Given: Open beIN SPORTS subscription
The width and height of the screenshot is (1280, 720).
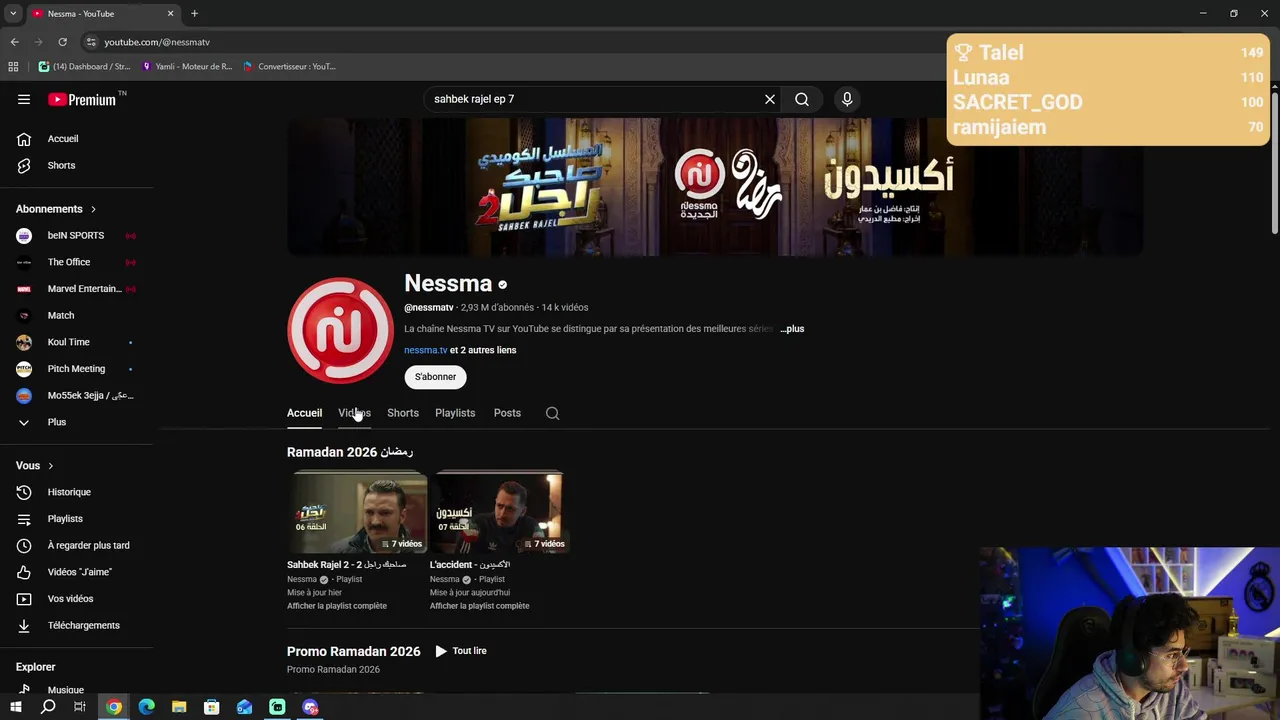Looking at the screenshot, I should pyautogui.click(x=77, y=236).
